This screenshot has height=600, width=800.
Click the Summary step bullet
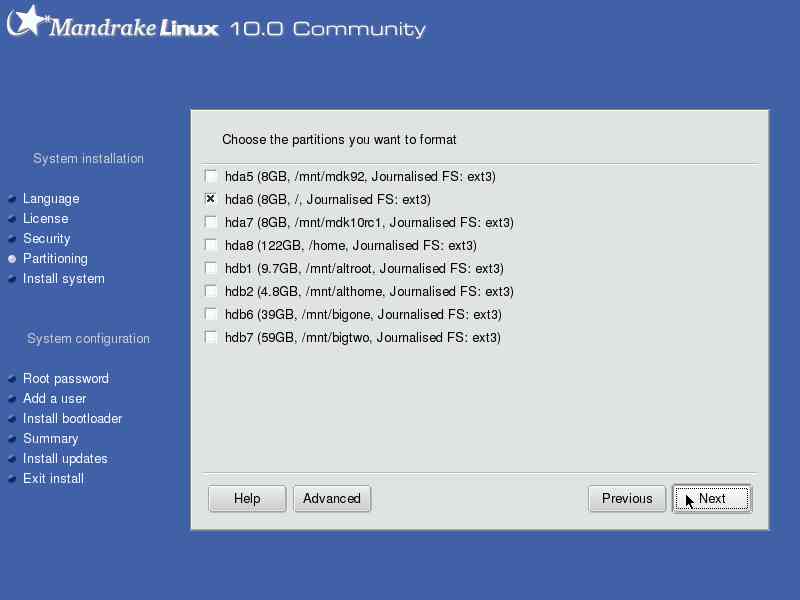(12, 439)
